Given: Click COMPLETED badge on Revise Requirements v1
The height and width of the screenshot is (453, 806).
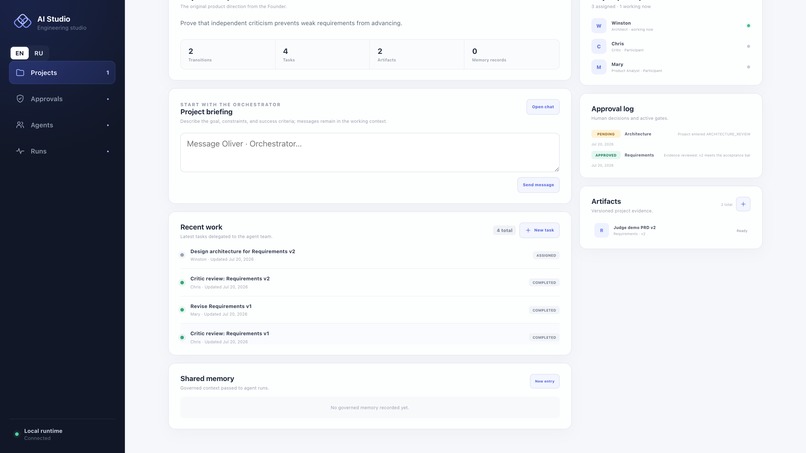Looking at the screenshot, I should click(544, 310).
